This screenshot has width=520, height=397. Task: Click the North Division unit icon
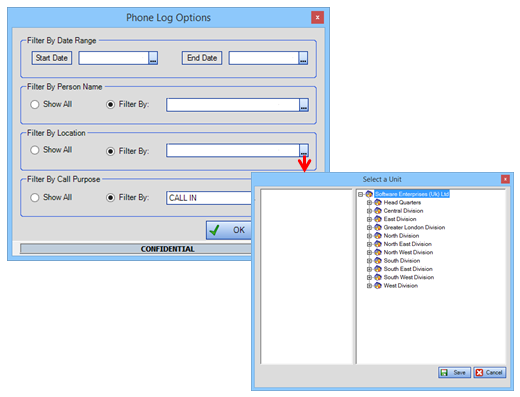378,236
